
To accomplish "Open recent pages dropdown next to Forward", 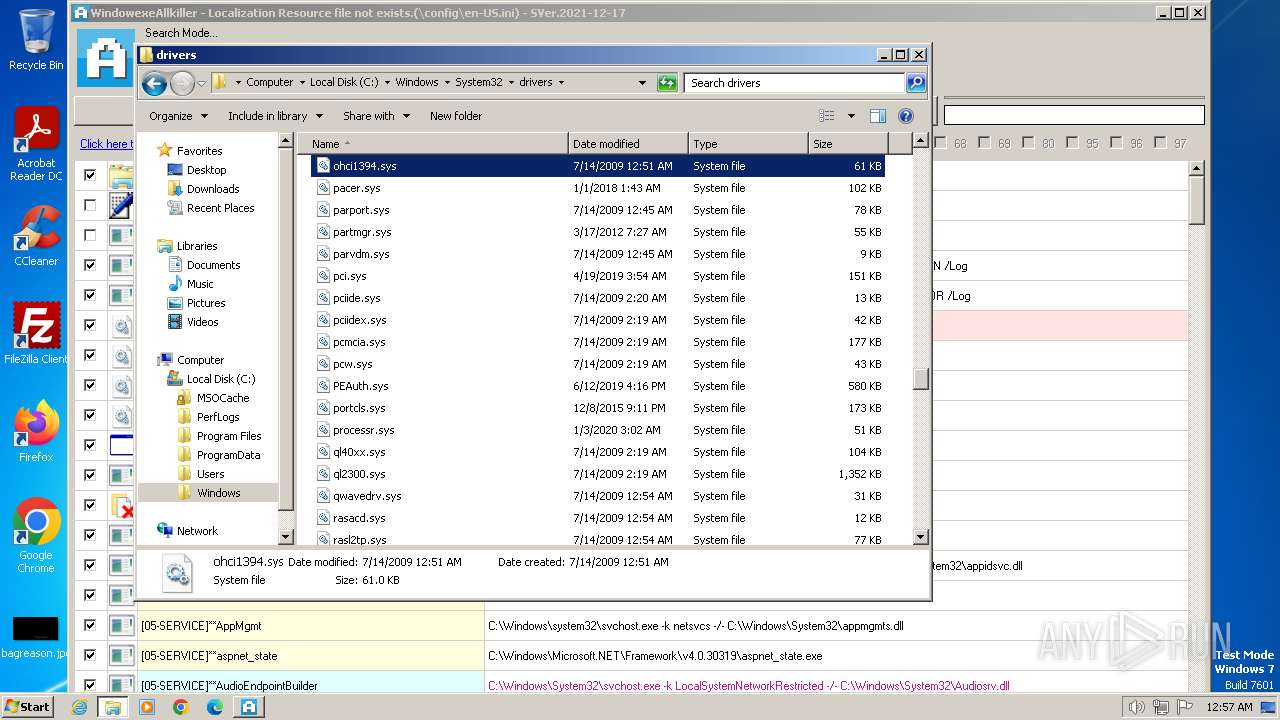I will pyautogui.click(x=201, y=83).
